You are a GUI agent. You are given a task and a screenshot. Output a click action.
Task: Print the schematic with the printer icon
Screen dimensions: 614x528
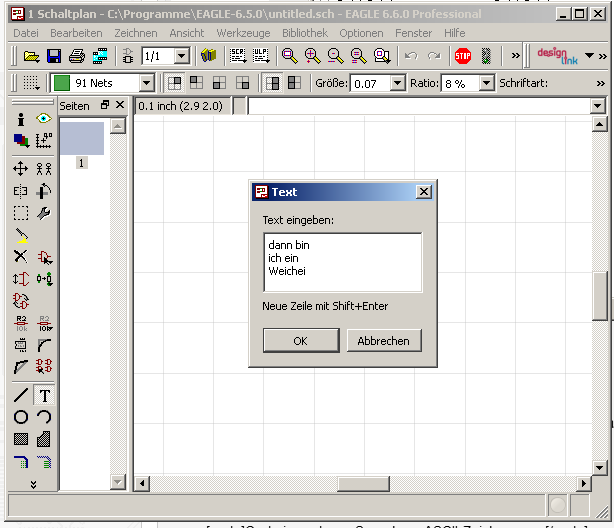[x=77, y=56]
